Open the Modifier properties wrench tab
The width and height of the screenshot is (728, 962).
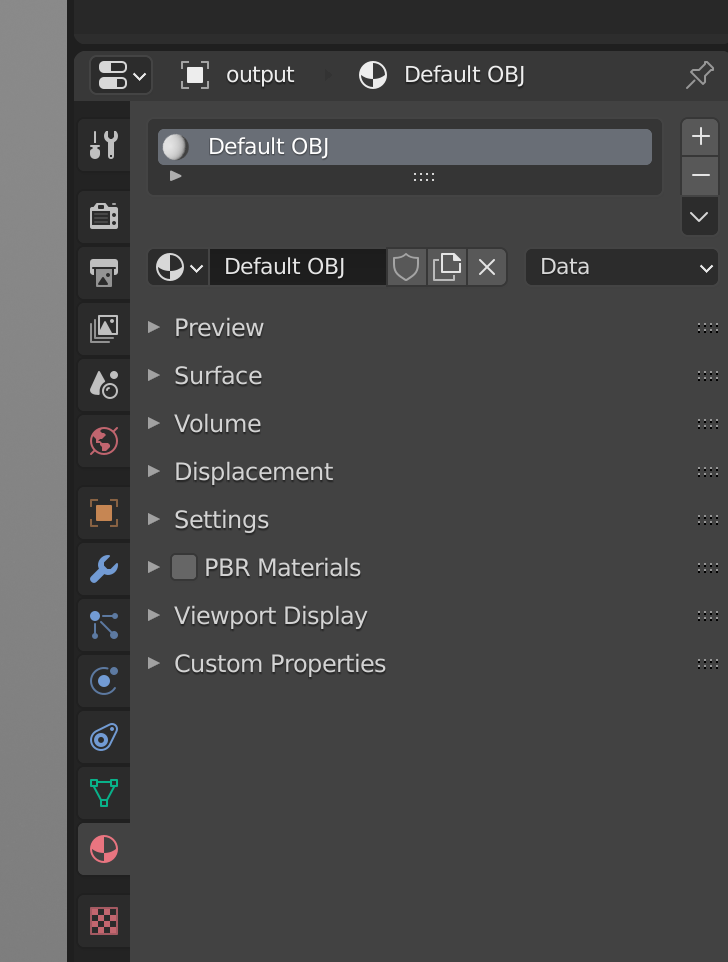104,569
